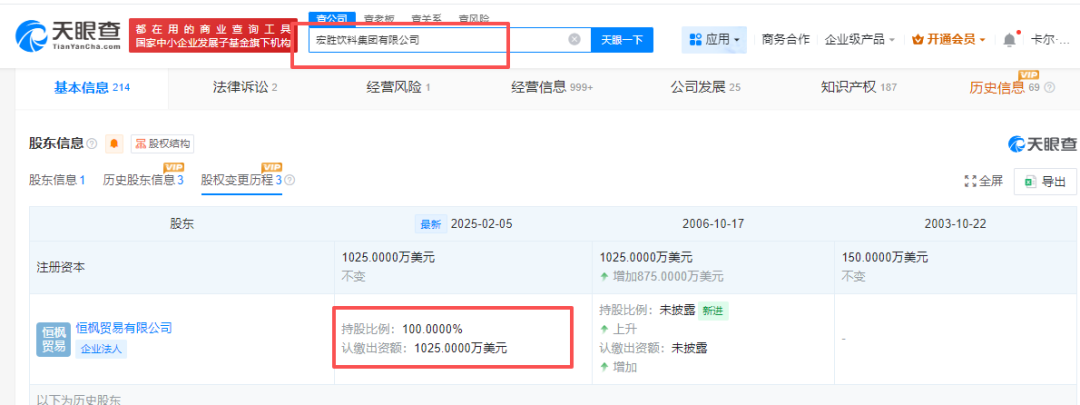1080x405 pixels.
Task: Select the 历史股东信息 3 sub-tab
Action: [x=143, y=180]
